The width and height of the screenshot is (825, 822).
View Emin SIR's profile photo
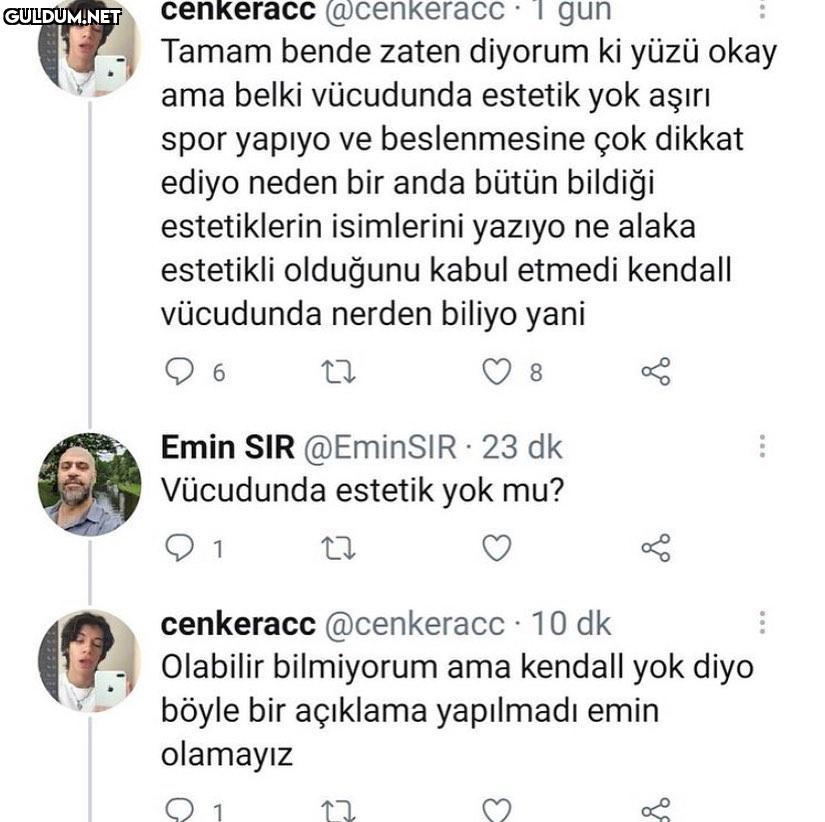click(89, 484)
